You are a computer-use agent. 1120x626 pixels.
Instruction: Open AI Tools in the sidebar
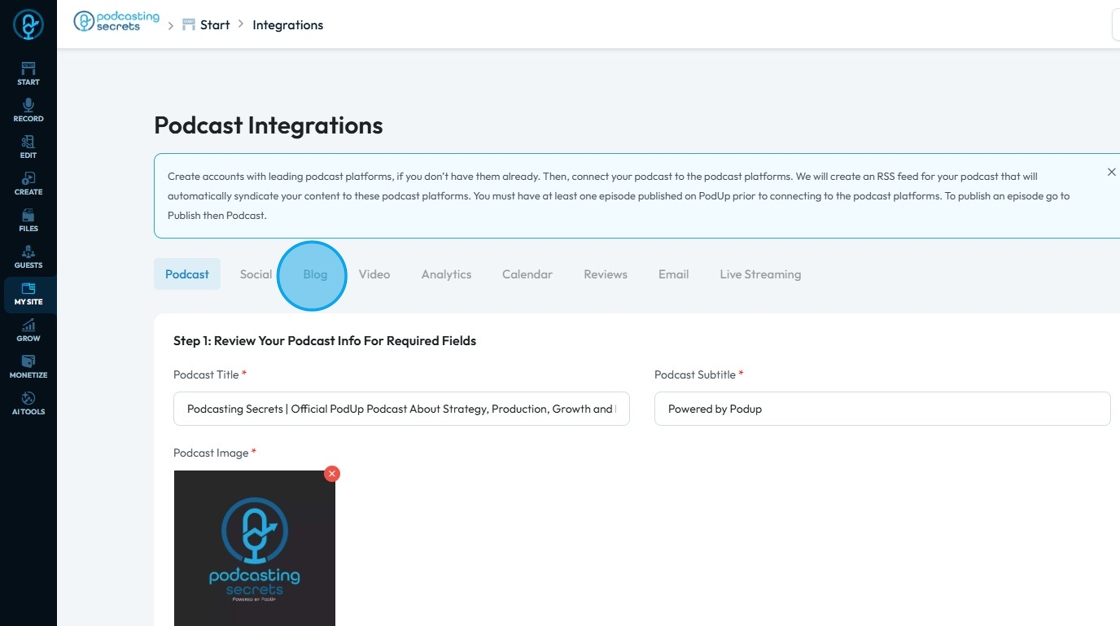click(x=29, y=404)
